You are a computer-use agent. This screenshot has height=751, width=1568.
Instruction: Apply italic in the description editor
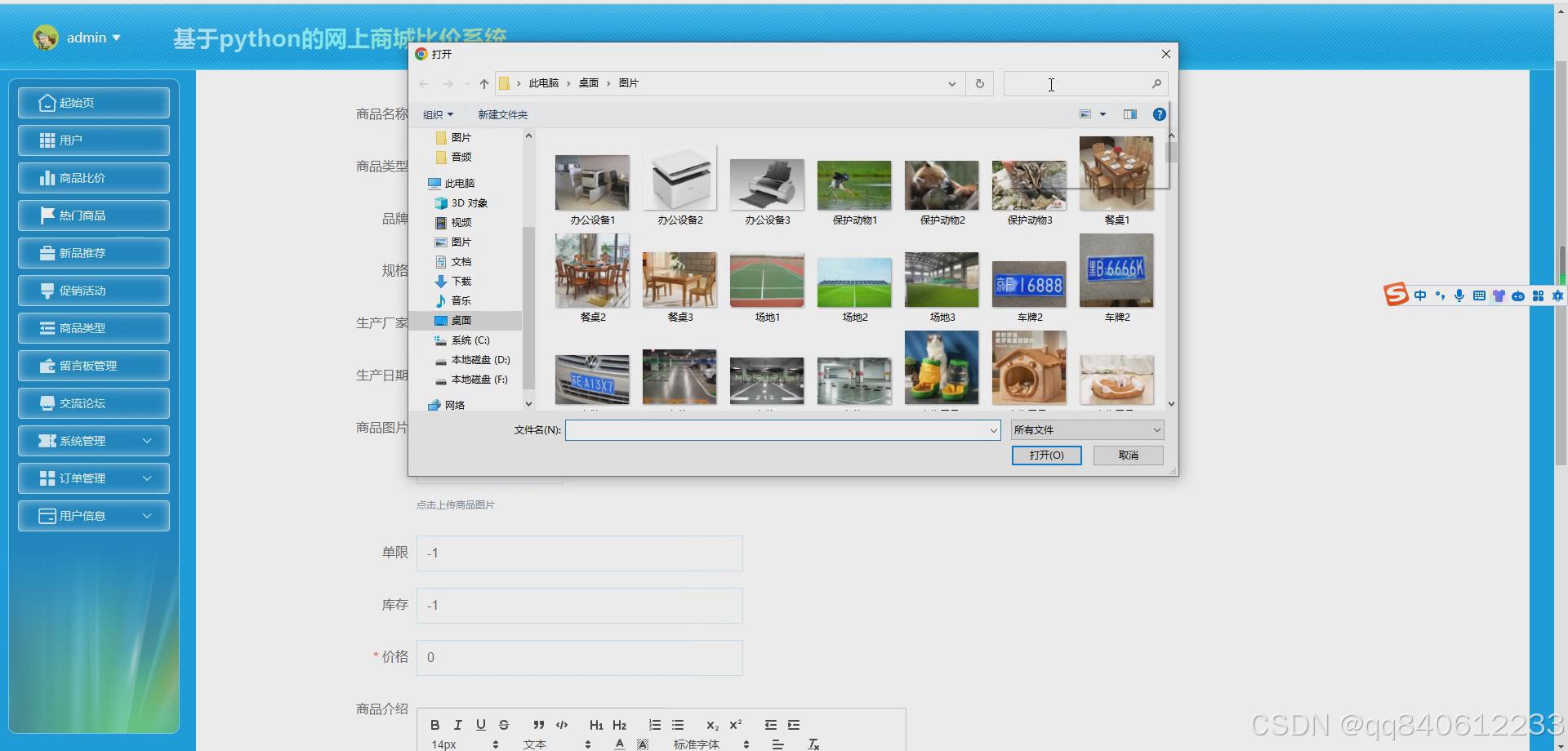(x=457, y=725)
